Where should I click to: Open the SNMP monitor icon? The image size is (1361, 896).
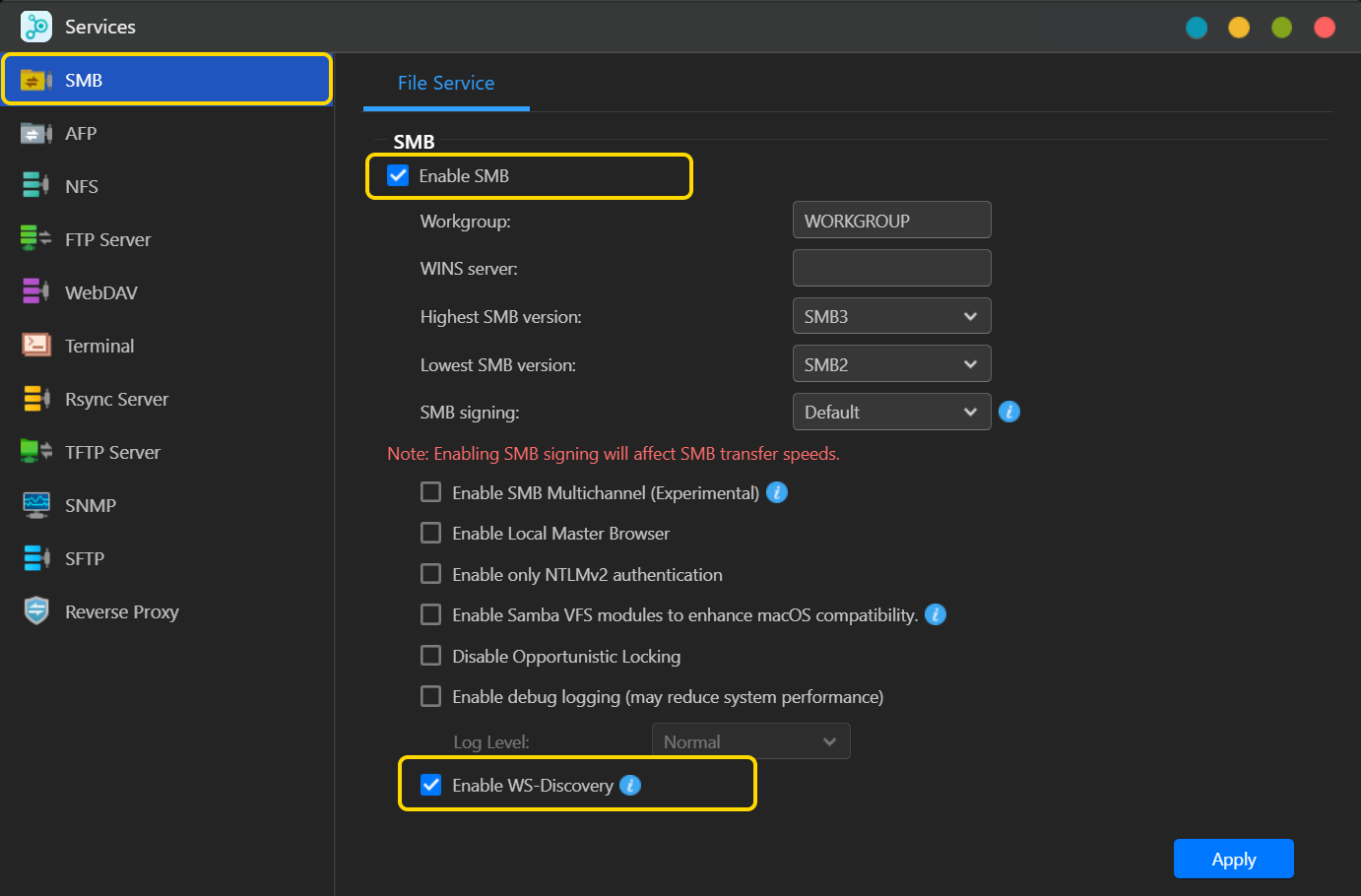click(36, 505)
